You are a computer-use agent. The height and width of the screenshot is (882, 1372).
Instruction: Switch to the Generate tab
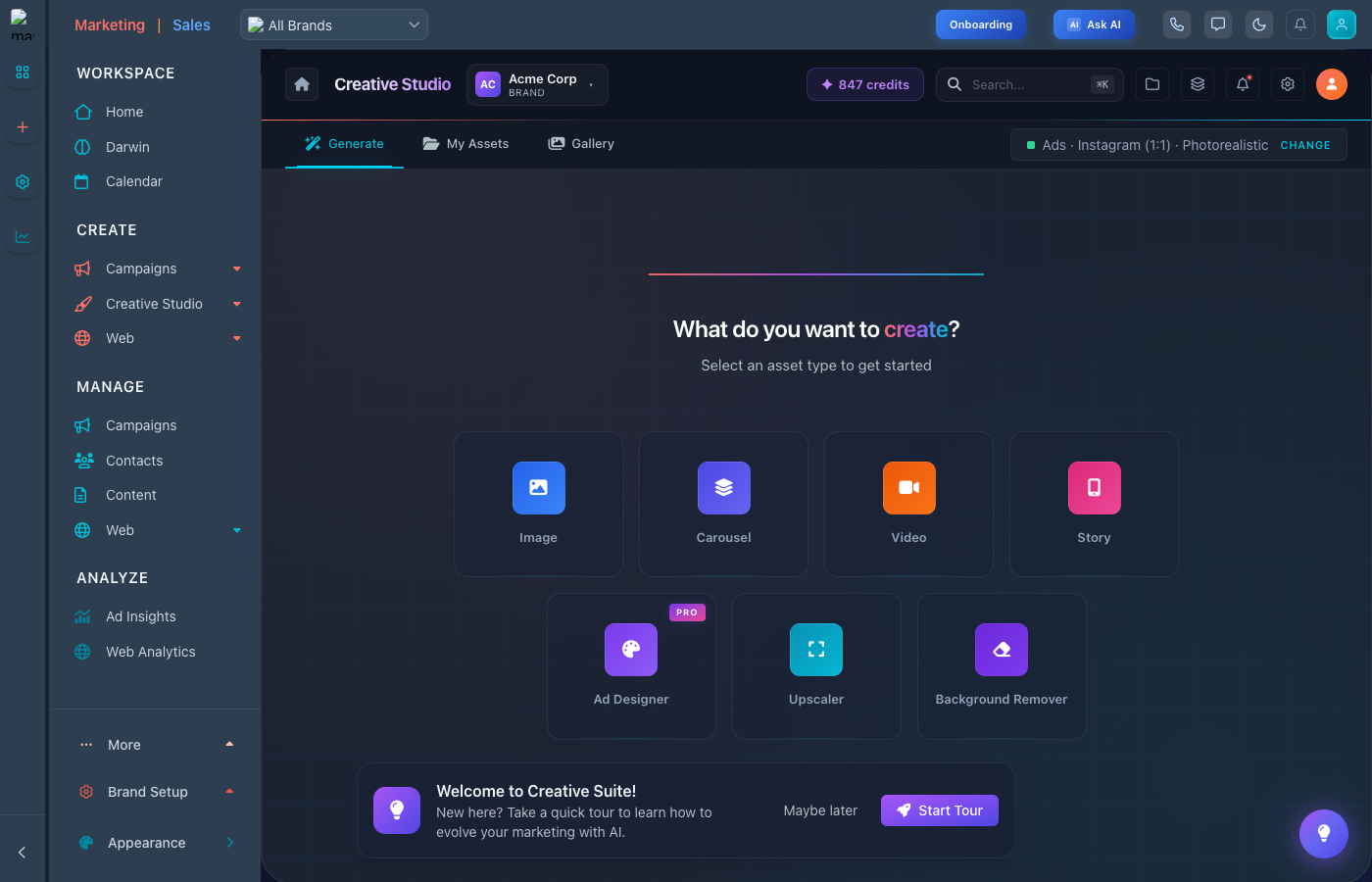344,144
